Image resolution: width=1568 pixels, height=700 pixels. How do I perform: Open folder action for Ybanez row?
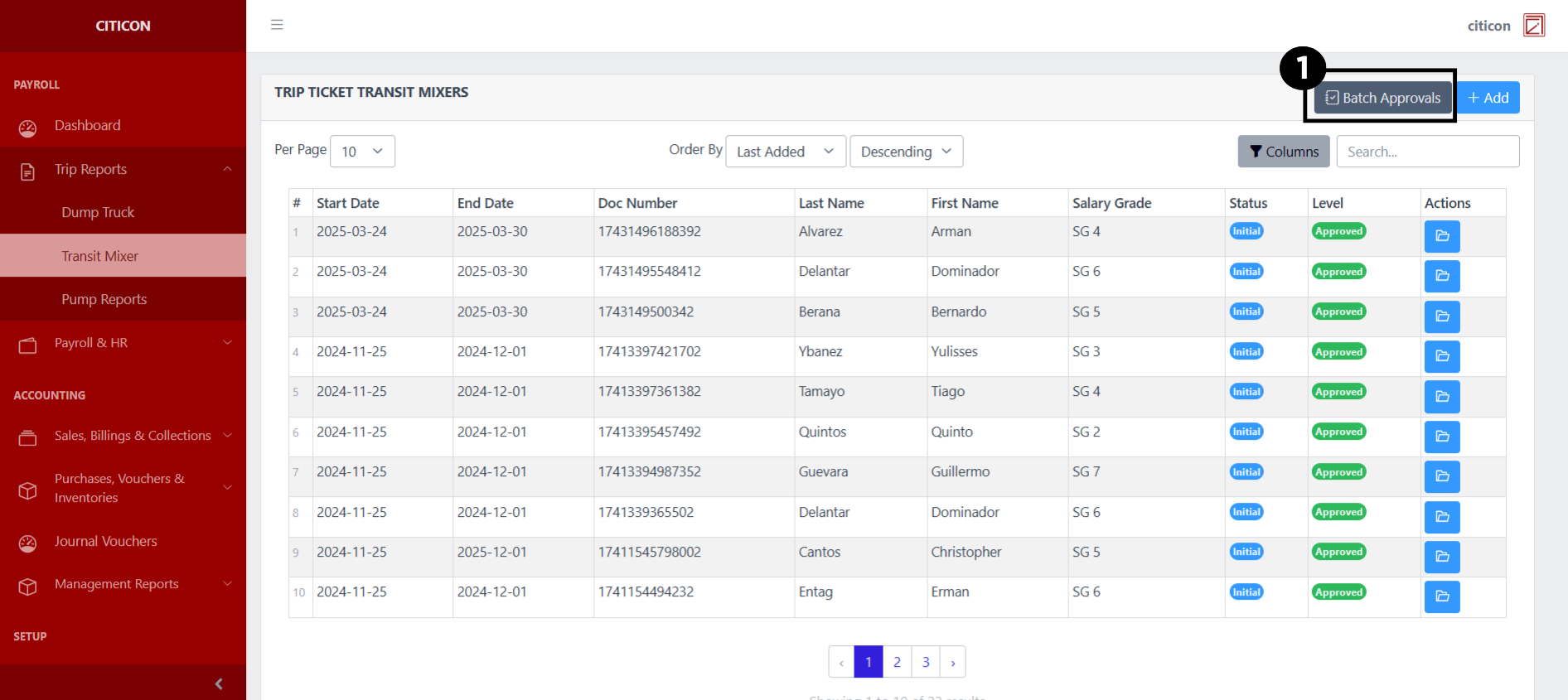(x=1441, y=356)
